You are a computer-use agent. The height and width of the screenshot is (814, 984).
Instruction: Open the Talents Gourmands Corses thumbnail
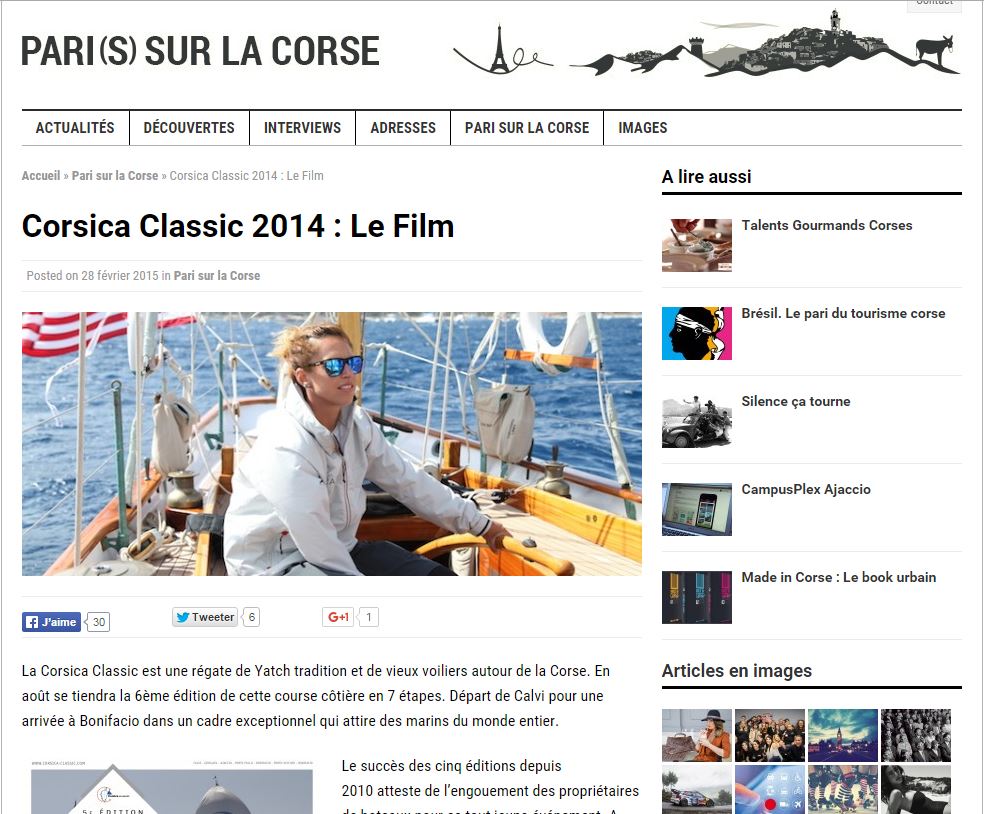click(697, 245)
